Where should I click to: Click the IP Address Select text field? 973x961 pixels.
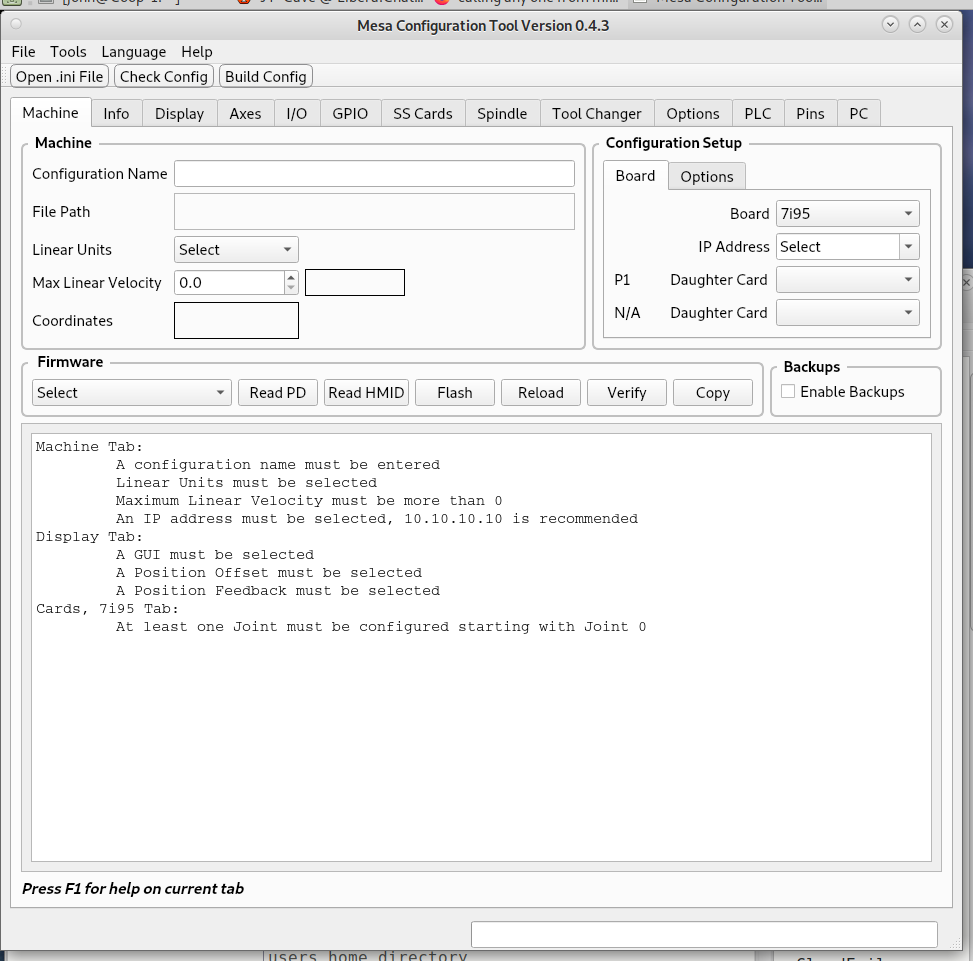tap(838, 246)
